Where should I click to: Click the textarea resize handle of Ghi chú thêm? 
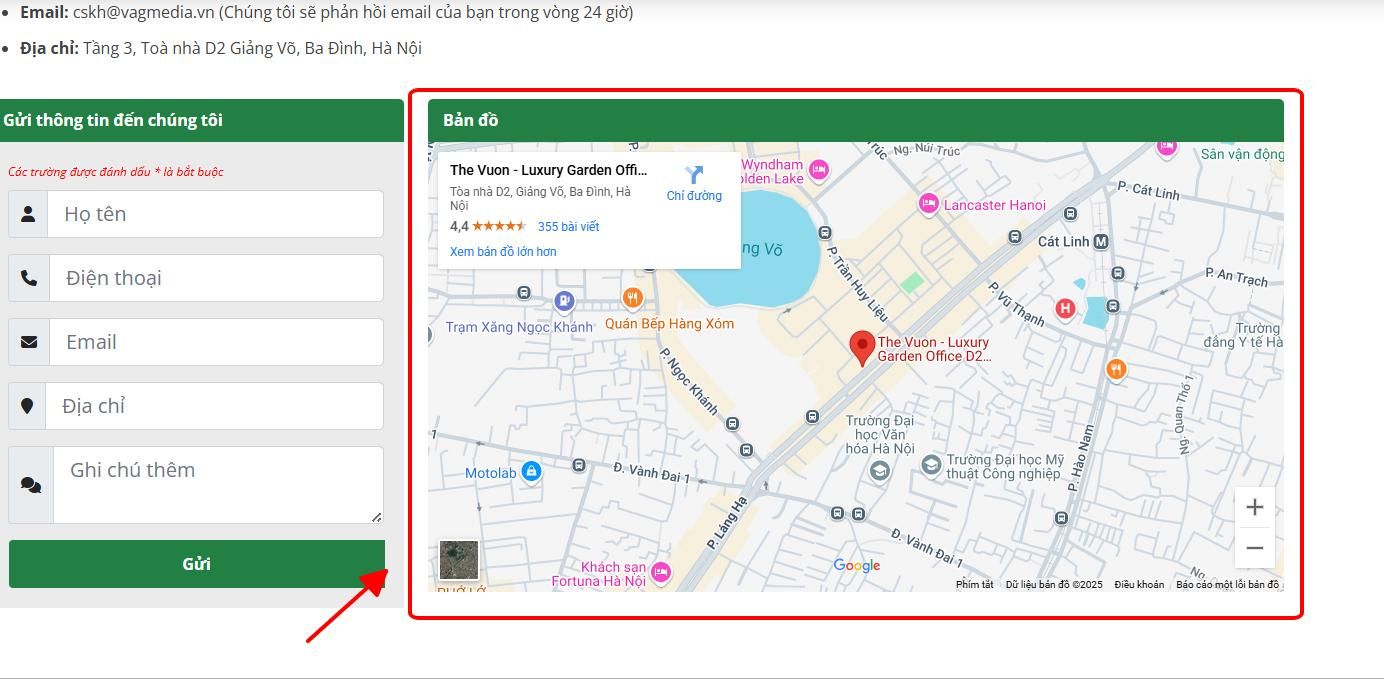[376, 517]
